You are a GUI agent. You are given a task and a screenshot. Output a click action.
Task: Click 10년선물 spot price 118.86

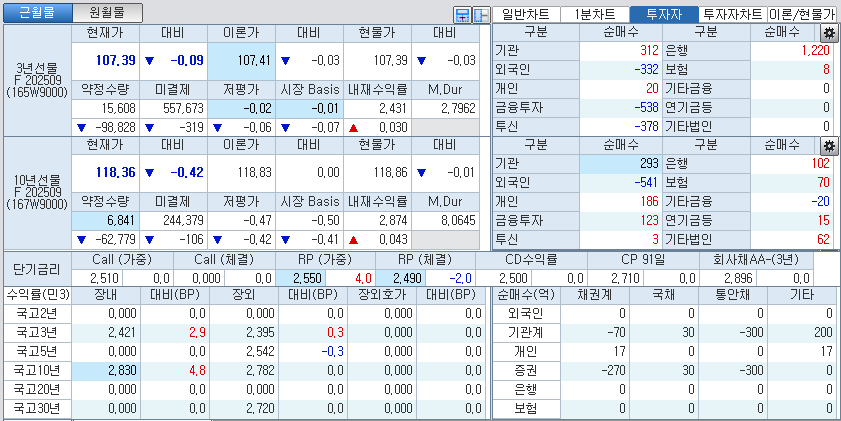(390, 172)
